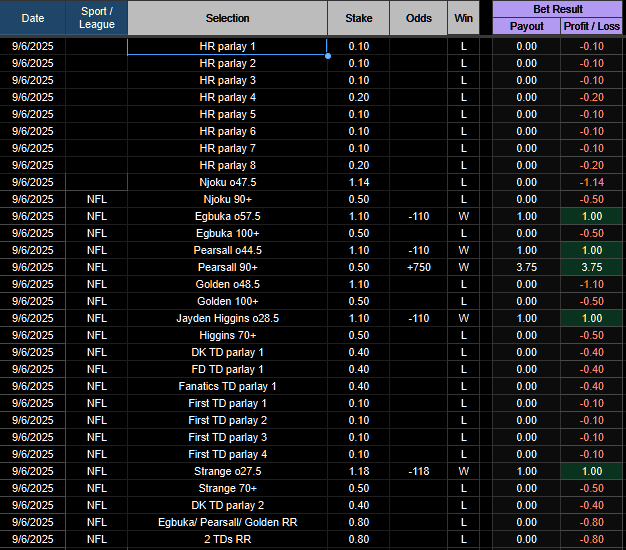
Task: Select the Egbuka o57.5 cell
Action: [228, 216]
